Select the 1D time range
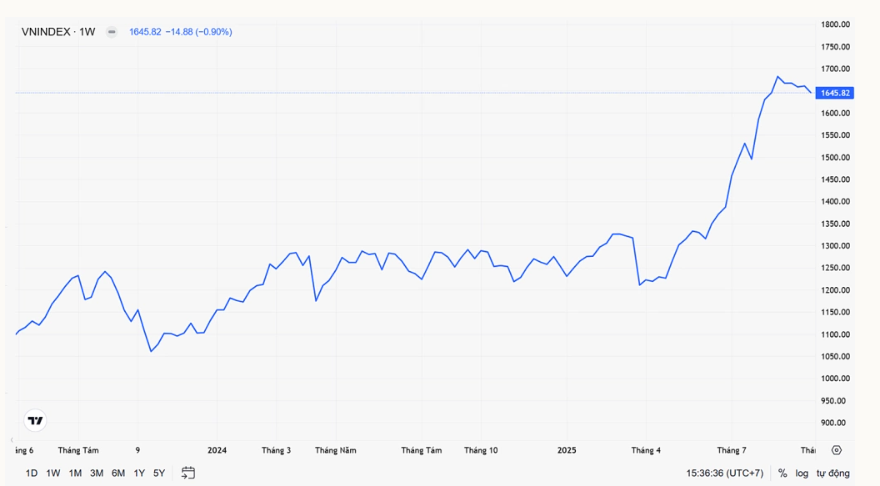The width and height of the screenshot is (880, 486). pyautogui.click(x=32, y=473)
